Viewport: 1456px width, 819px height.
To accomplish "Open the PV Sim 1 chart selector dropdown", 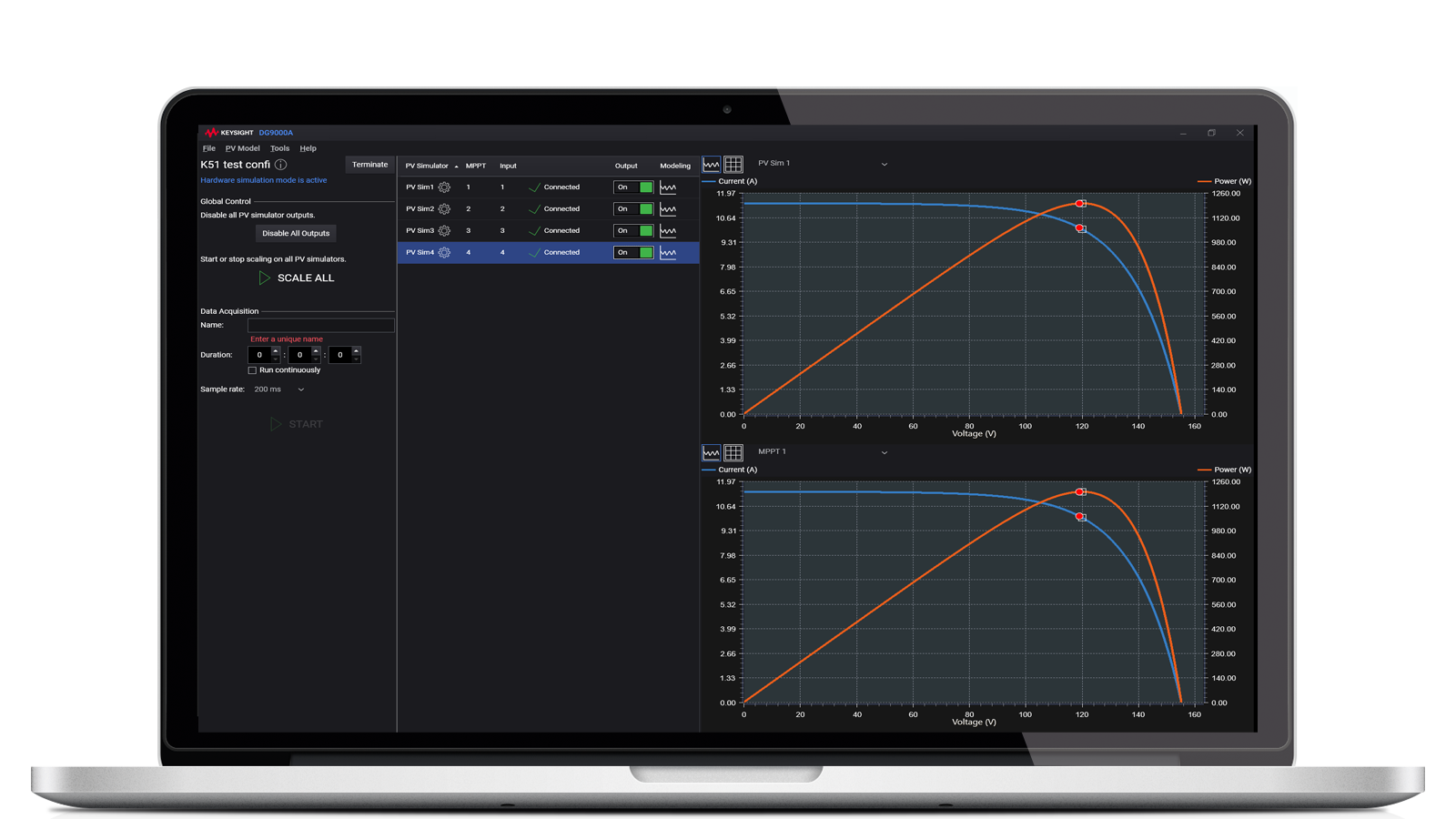I will [x=884, y=164].
